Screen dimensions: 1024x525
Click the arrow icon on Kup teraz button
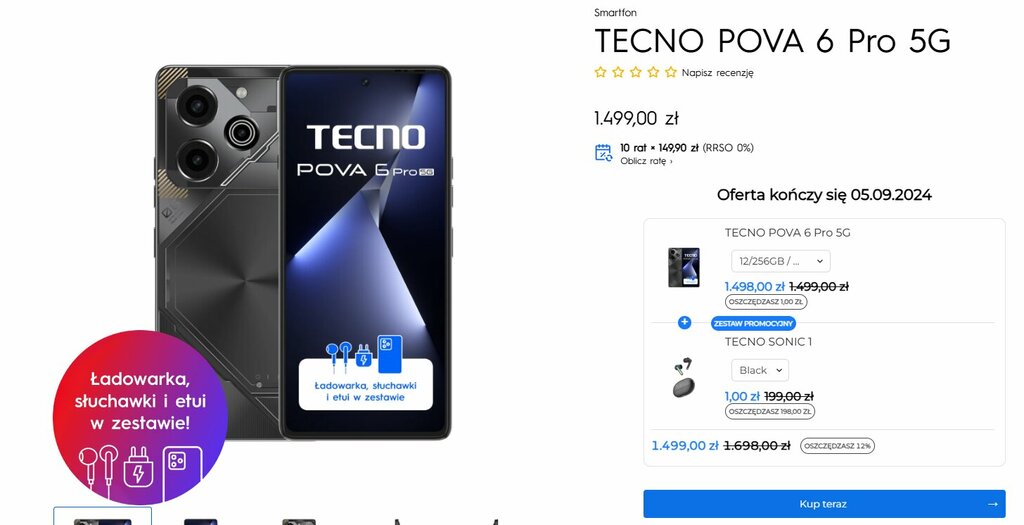tap(993, 504)
